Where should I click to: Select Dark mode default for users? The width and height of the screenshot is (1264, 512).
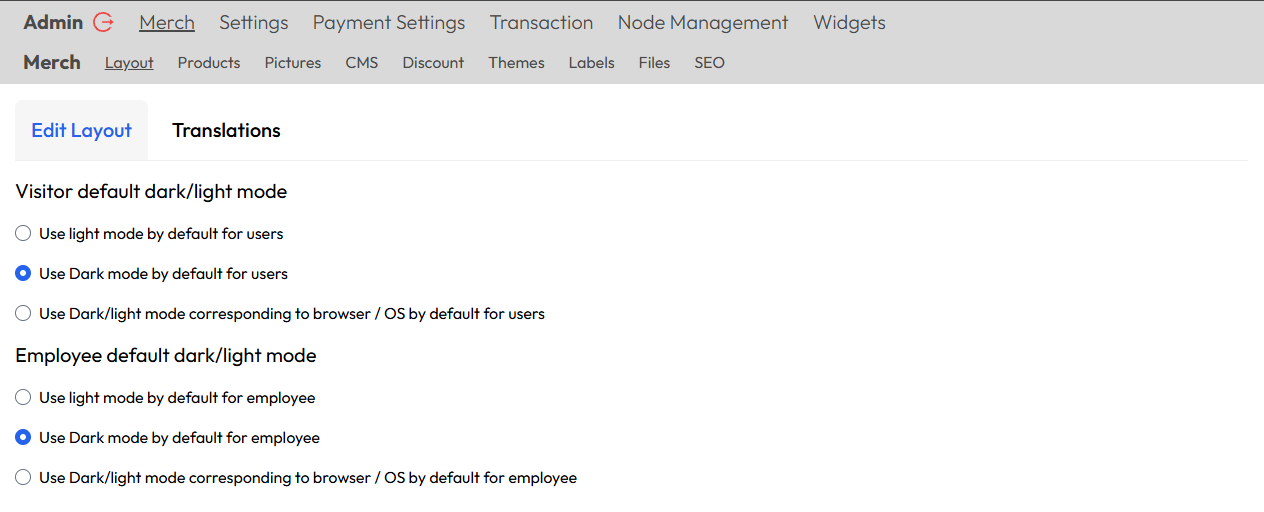(x=23, y=274)
